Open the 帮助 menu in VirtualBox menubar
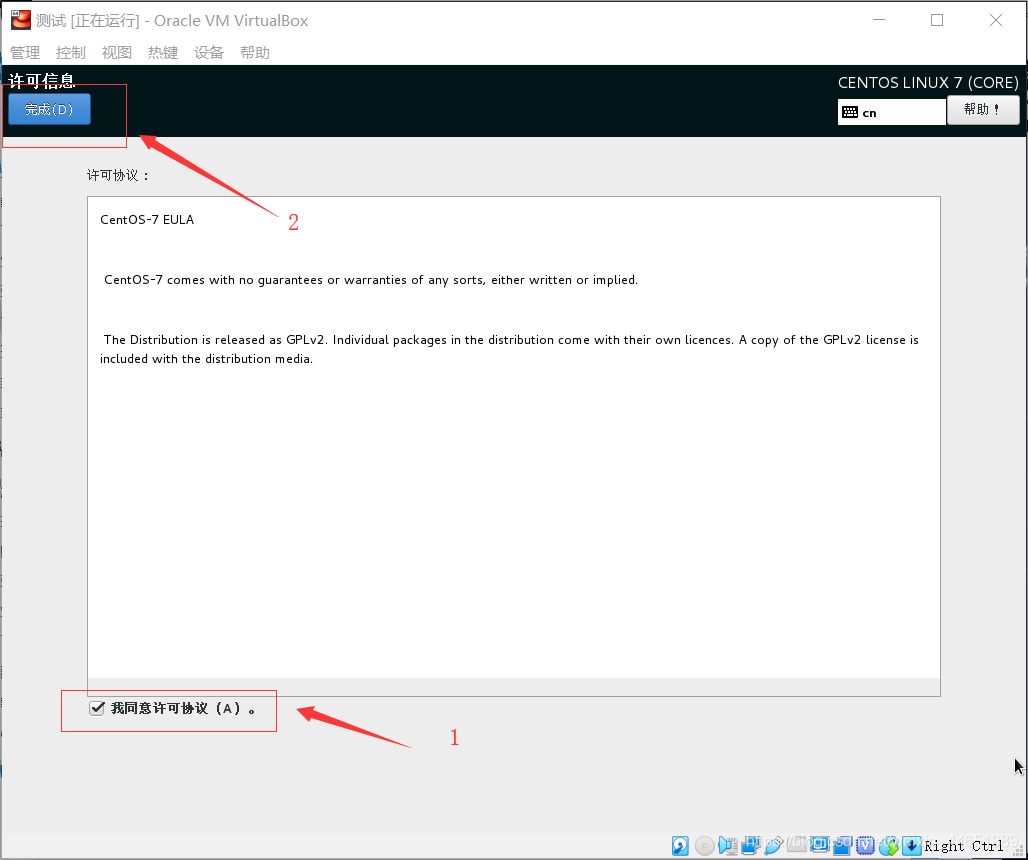The width and height of the screenshot is (1028, 860). click(254, 52)
